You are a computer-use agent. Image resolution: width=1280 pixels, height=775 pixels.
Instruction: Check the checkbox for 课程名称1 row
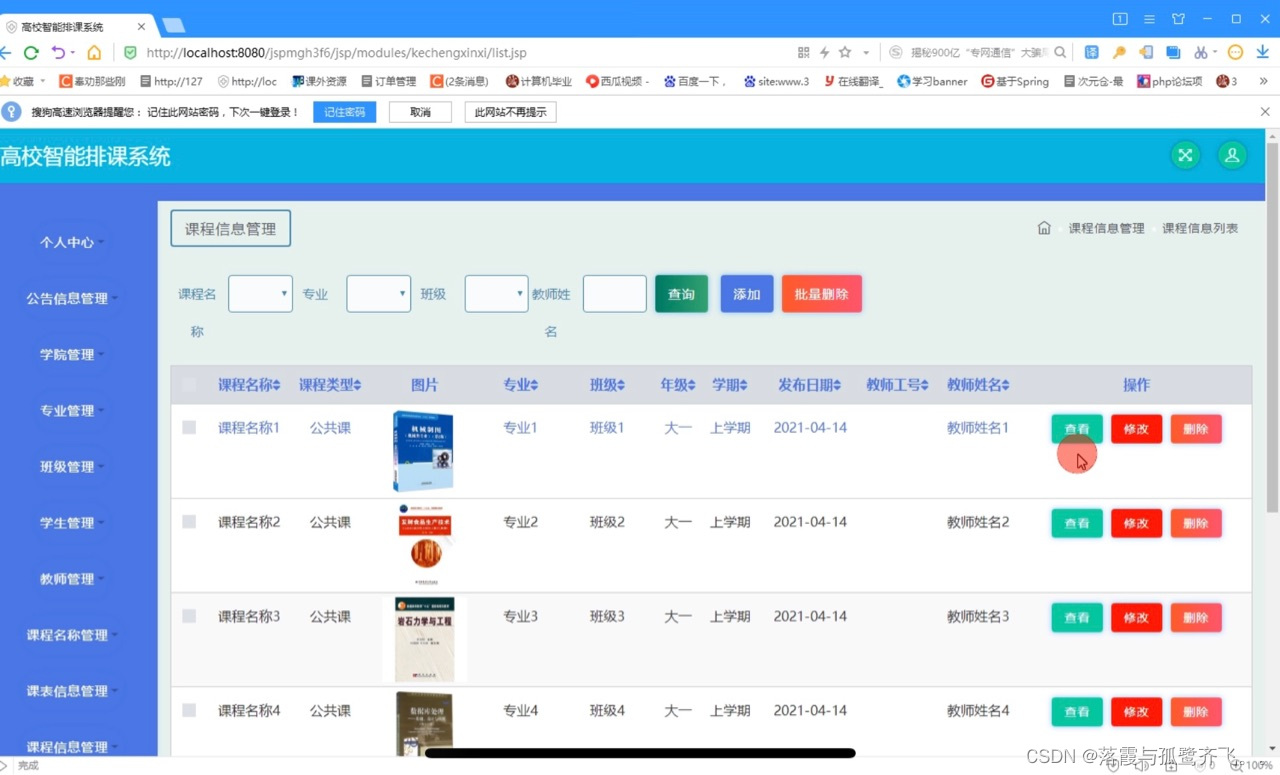tap(189, 427)
